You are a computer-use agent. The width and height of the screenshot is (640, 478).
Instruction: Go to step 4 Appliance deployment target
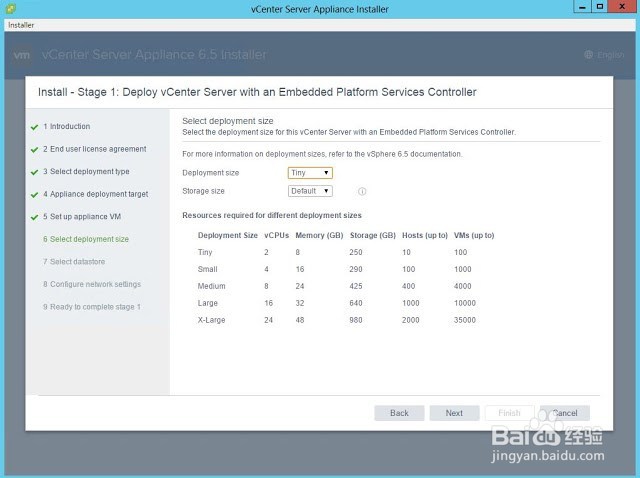96,194
